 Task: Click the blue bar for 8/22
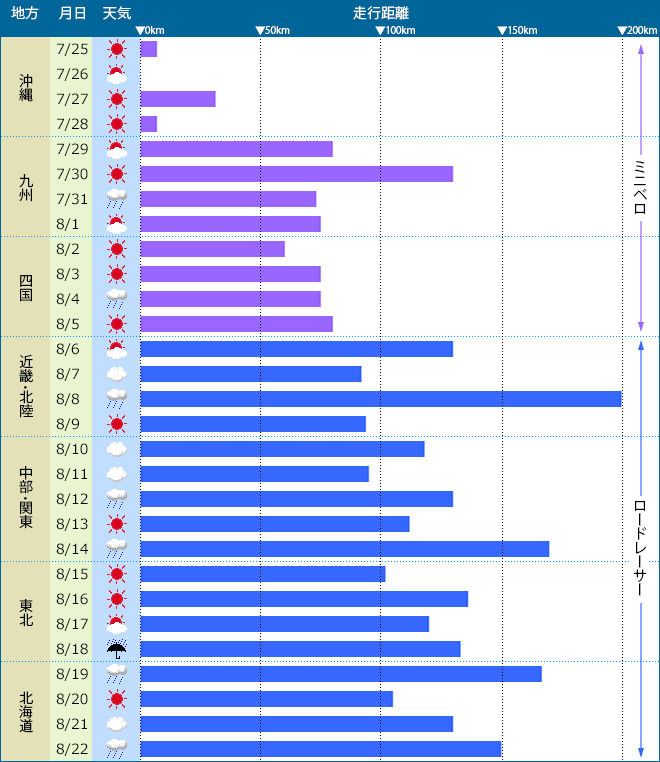(x=321, y=749)
